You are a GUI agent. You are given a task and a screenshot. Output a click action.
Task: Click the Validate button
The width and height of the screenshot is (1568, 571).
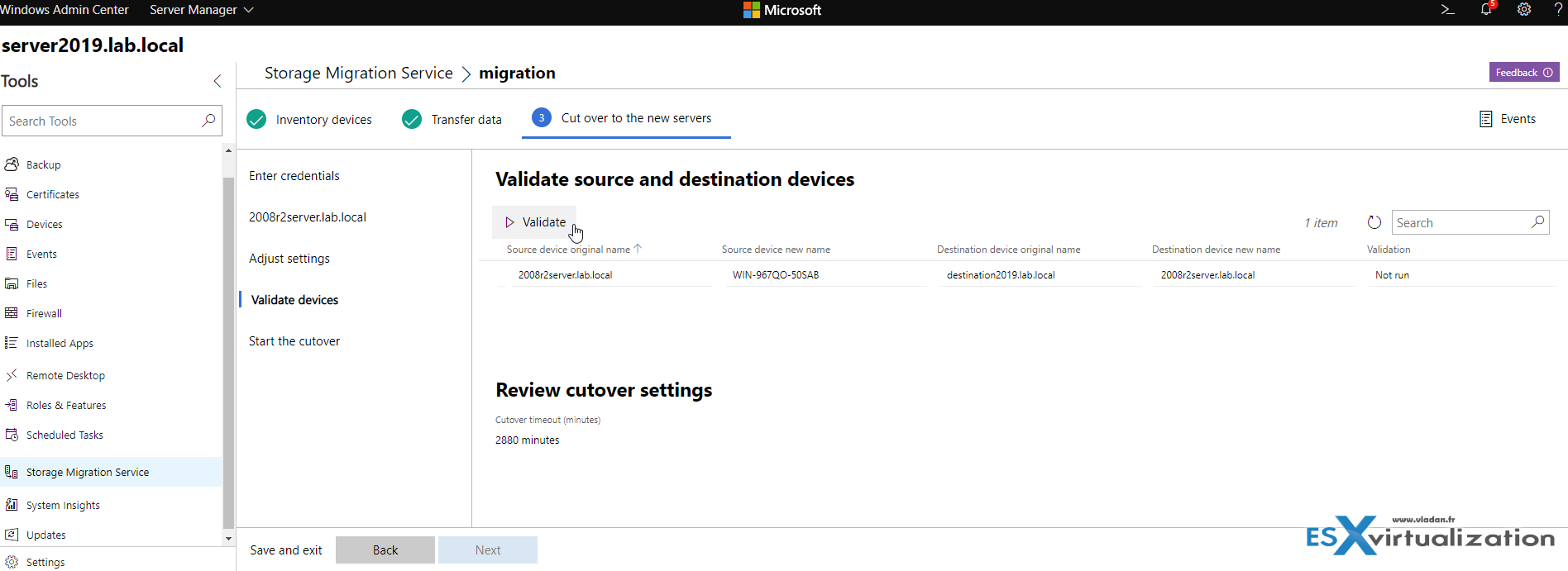[534, 222]
